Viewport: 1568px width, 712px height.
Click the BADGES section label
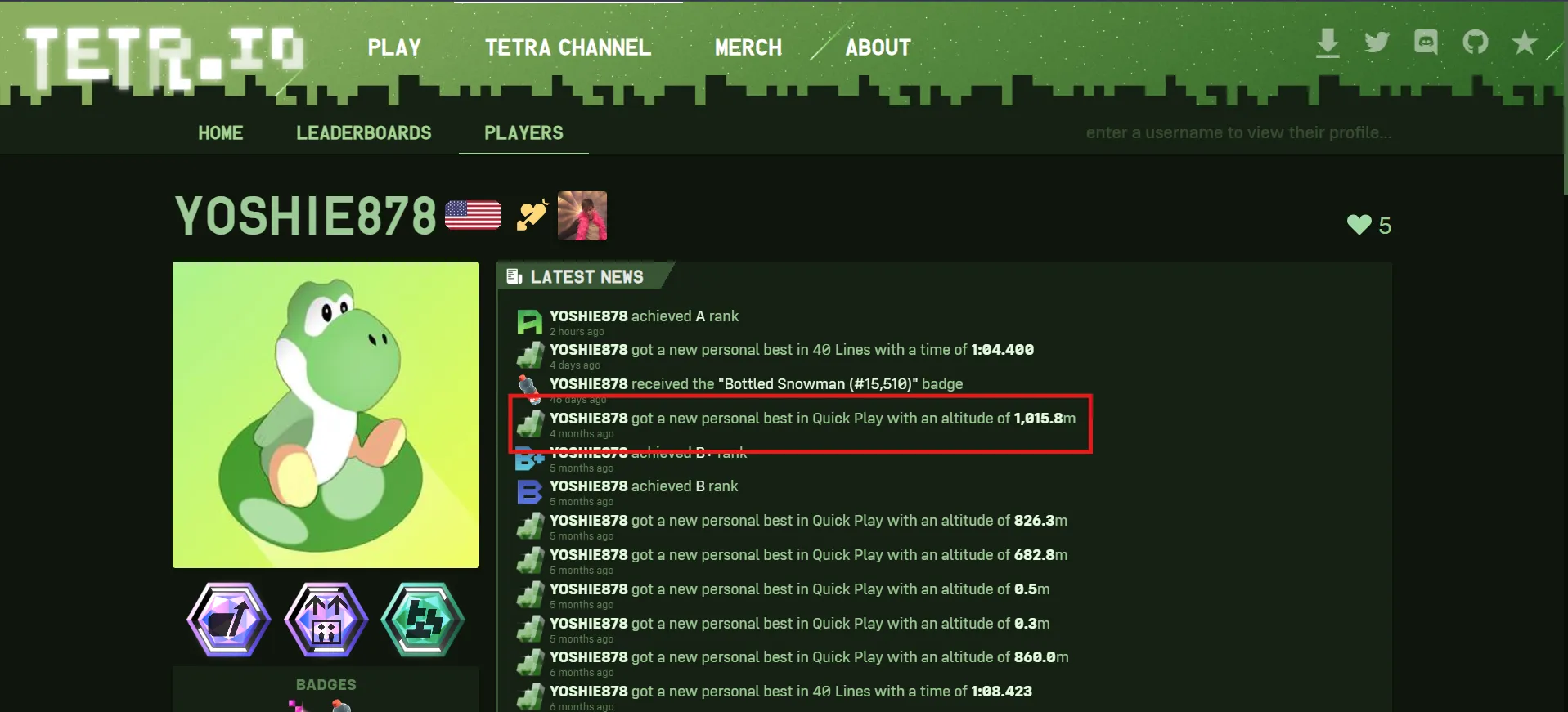pyautogui.click(x=326, y=685)
